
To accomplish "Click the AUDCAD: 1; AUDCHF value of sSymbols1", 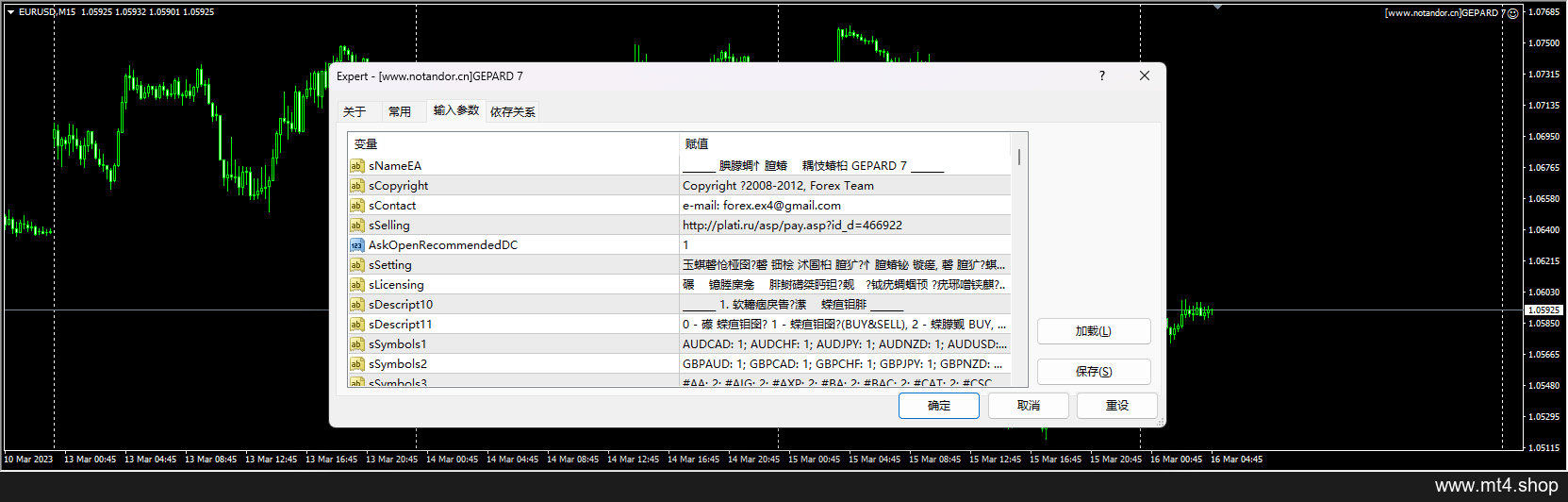I will (x=845, y=344).
